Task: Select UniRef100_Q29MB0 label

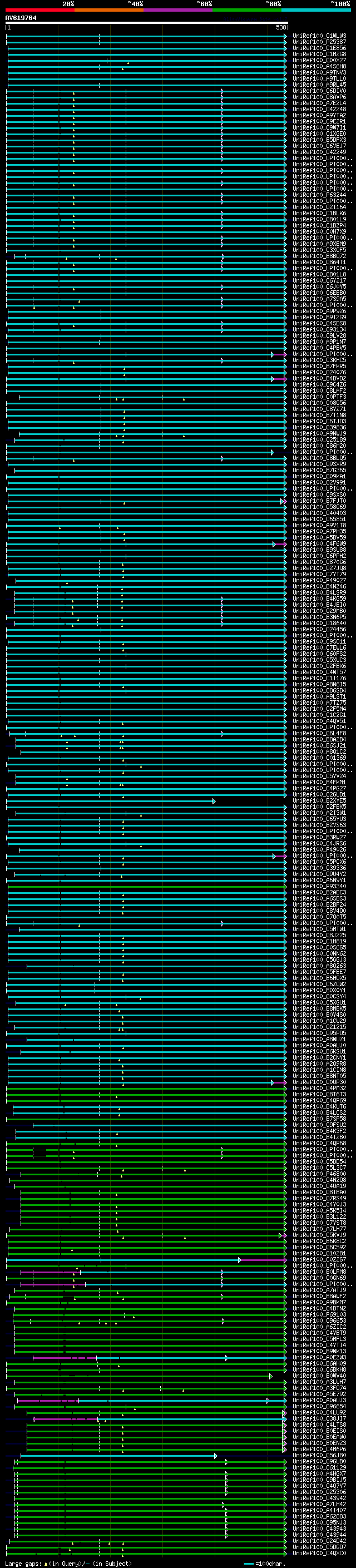Action: point(319,611)
